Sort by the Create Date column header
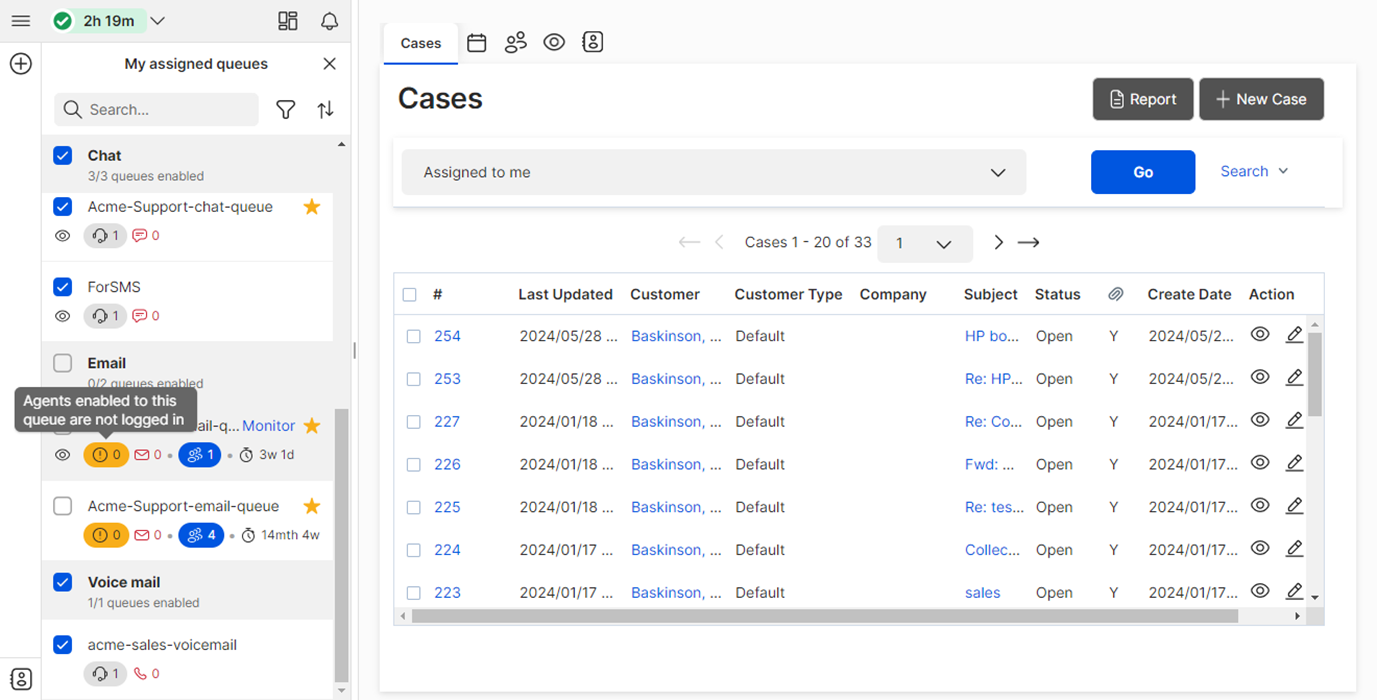This screenshot has width=1377, height=700. click(x=1189, y=294)
